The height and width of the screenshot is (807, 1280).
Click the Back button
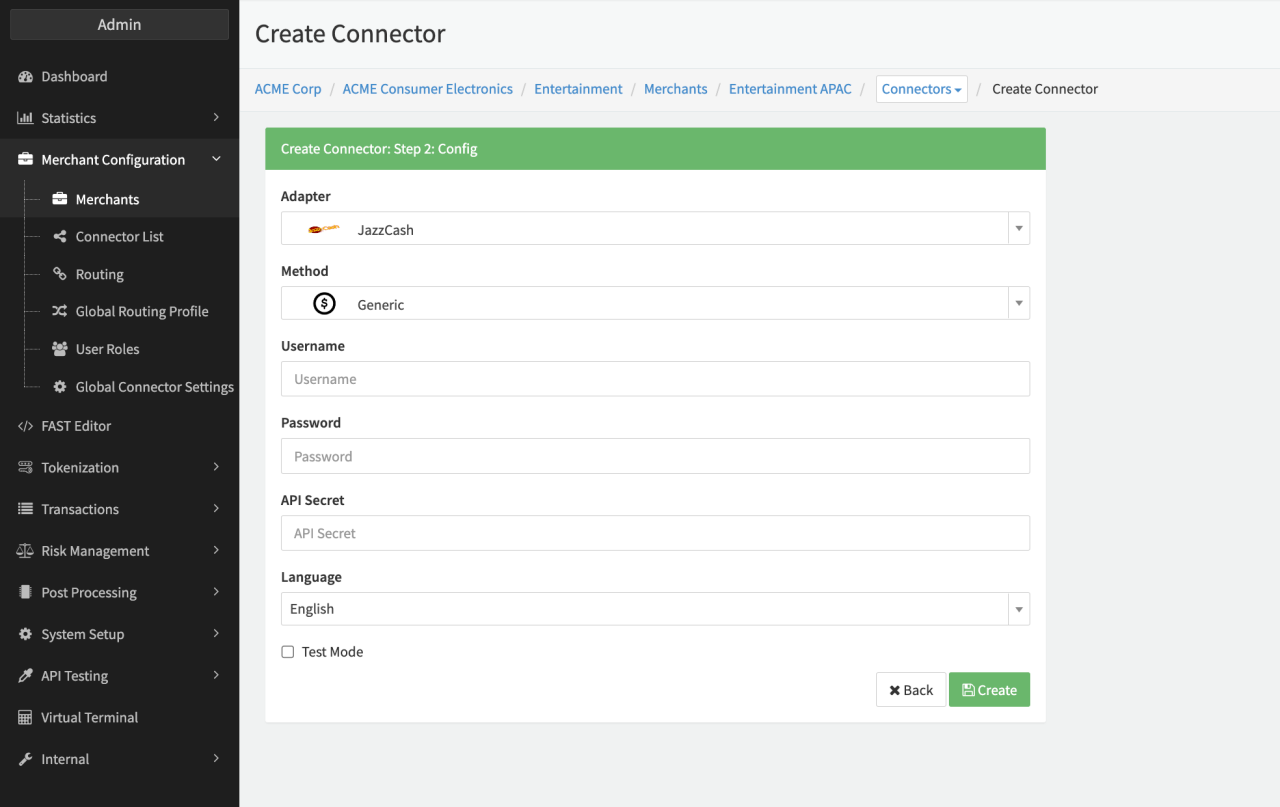tap(910, 690)
